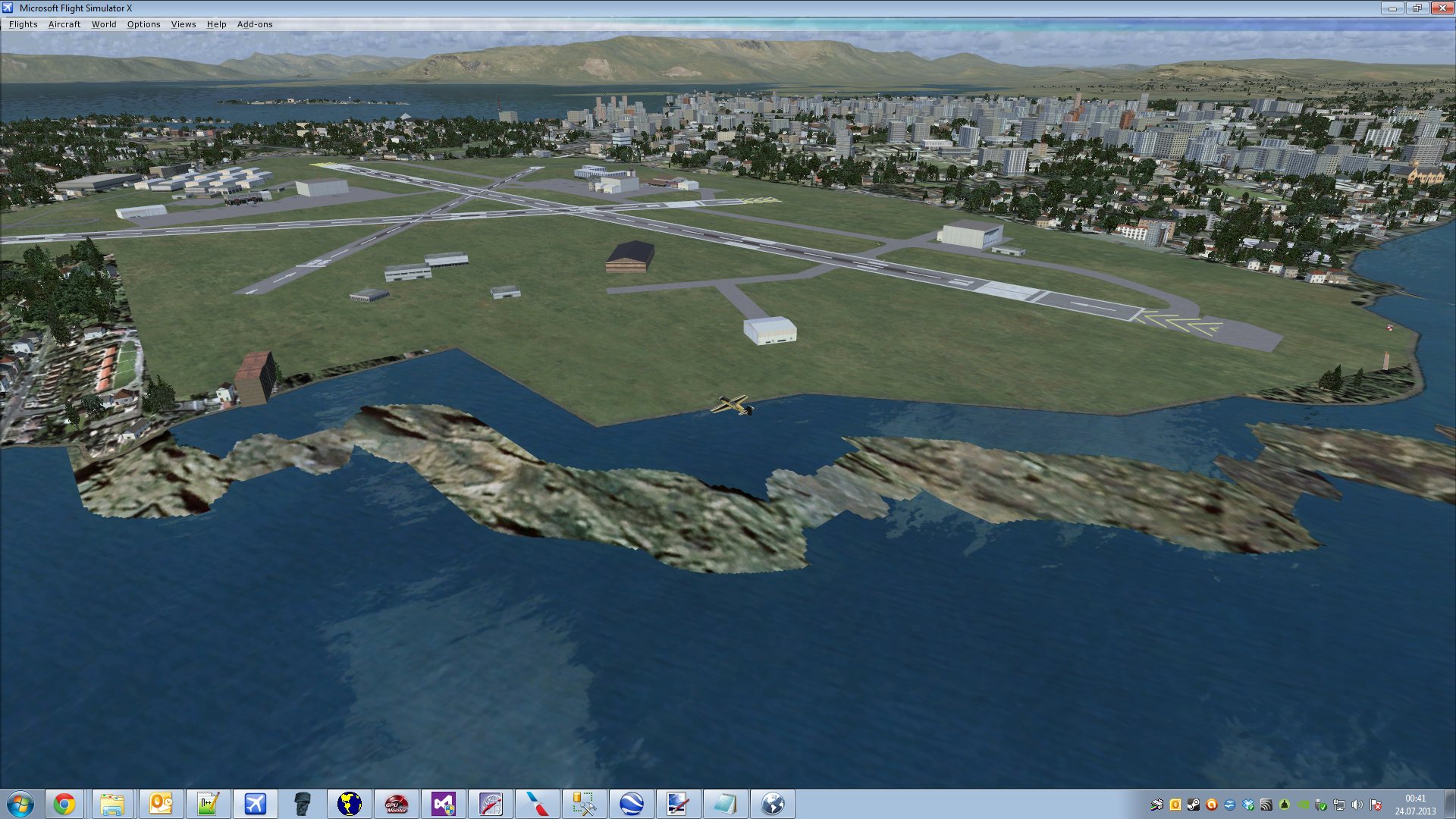Open the Help menu
Screen dimensions: 1456x819
217,24
